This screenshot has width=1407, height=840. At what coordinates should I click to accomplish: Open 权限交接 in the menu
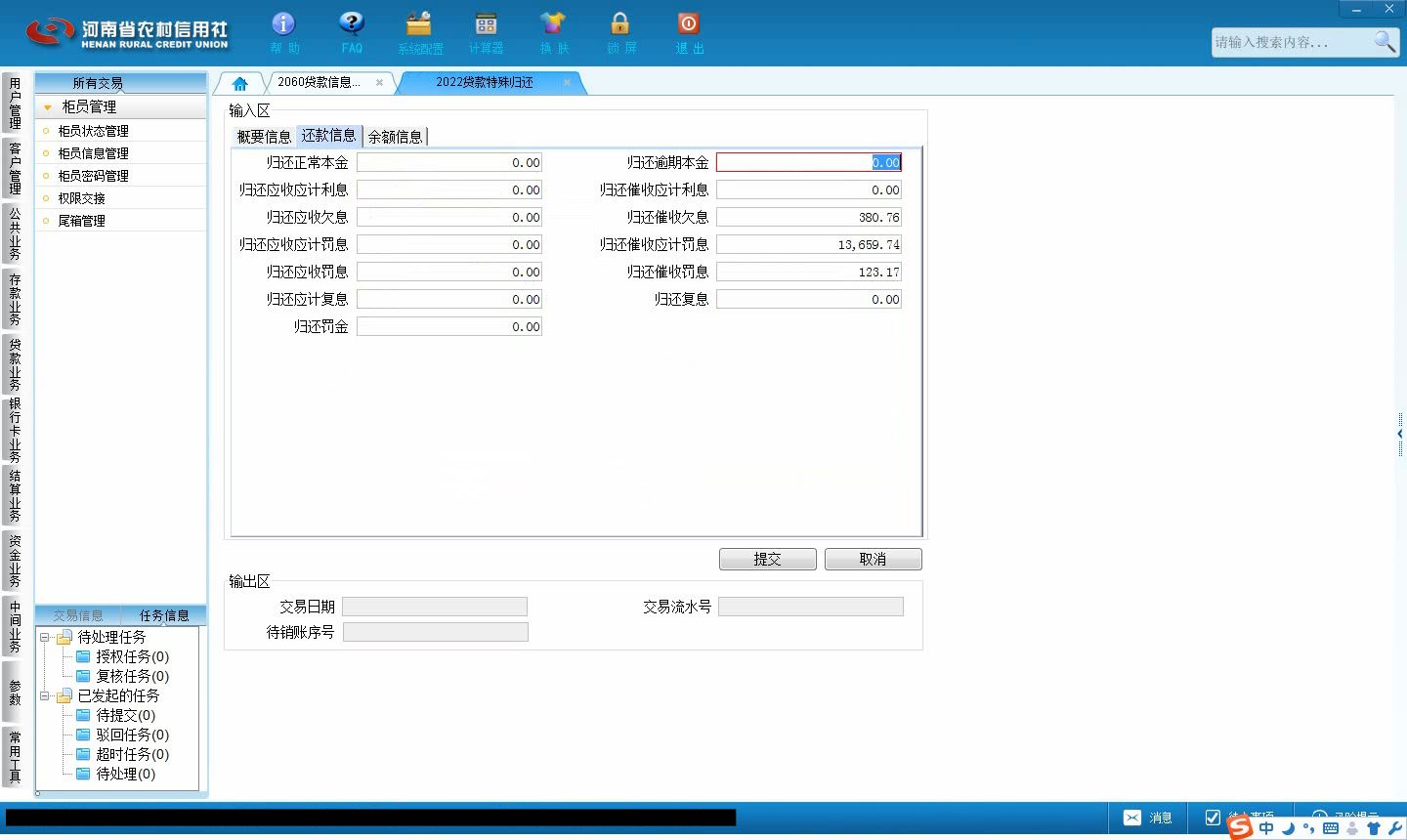click(81, 198)
